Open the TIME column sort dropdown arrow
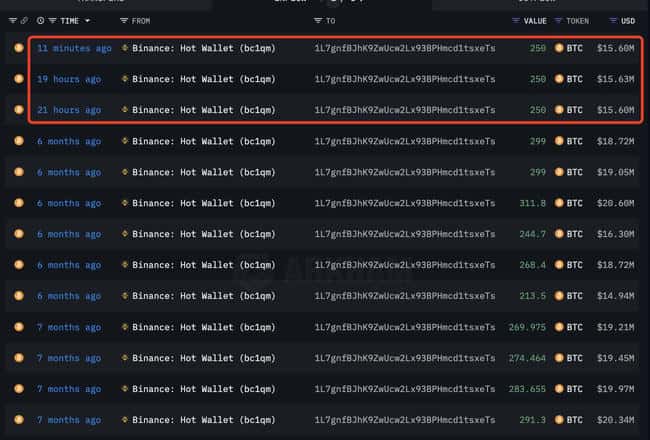Screen dimensions: 650x440 click(87, 20)
